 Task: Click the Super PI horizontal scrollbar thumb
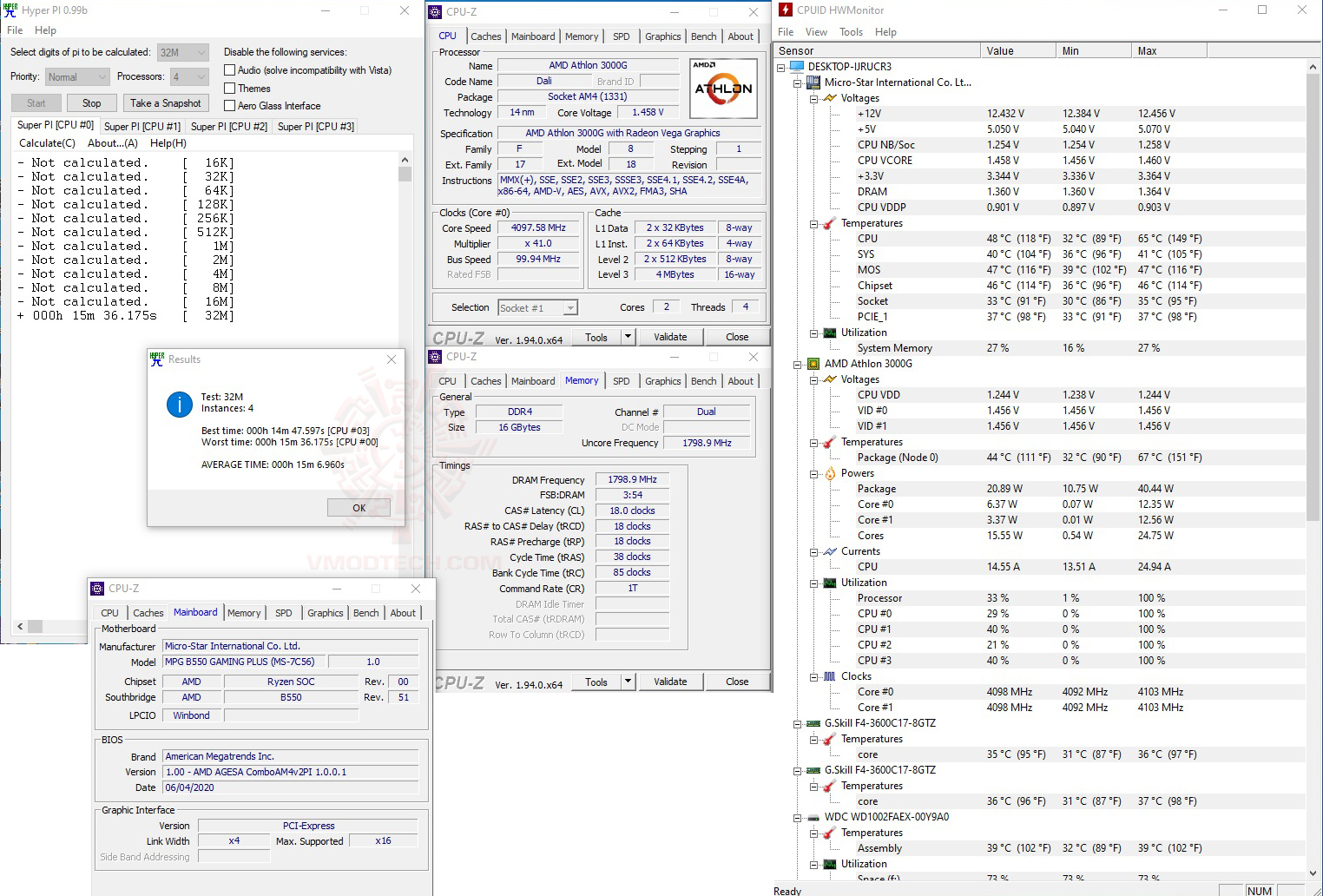tap(35, 626)
